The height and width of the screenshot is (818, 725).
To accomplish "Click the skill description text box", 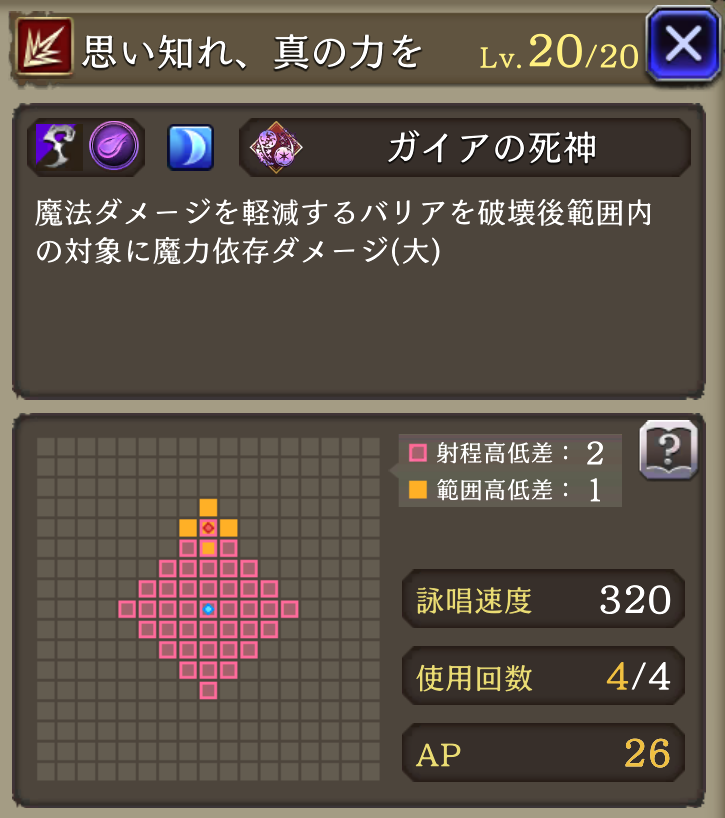I will pos(359,251).
